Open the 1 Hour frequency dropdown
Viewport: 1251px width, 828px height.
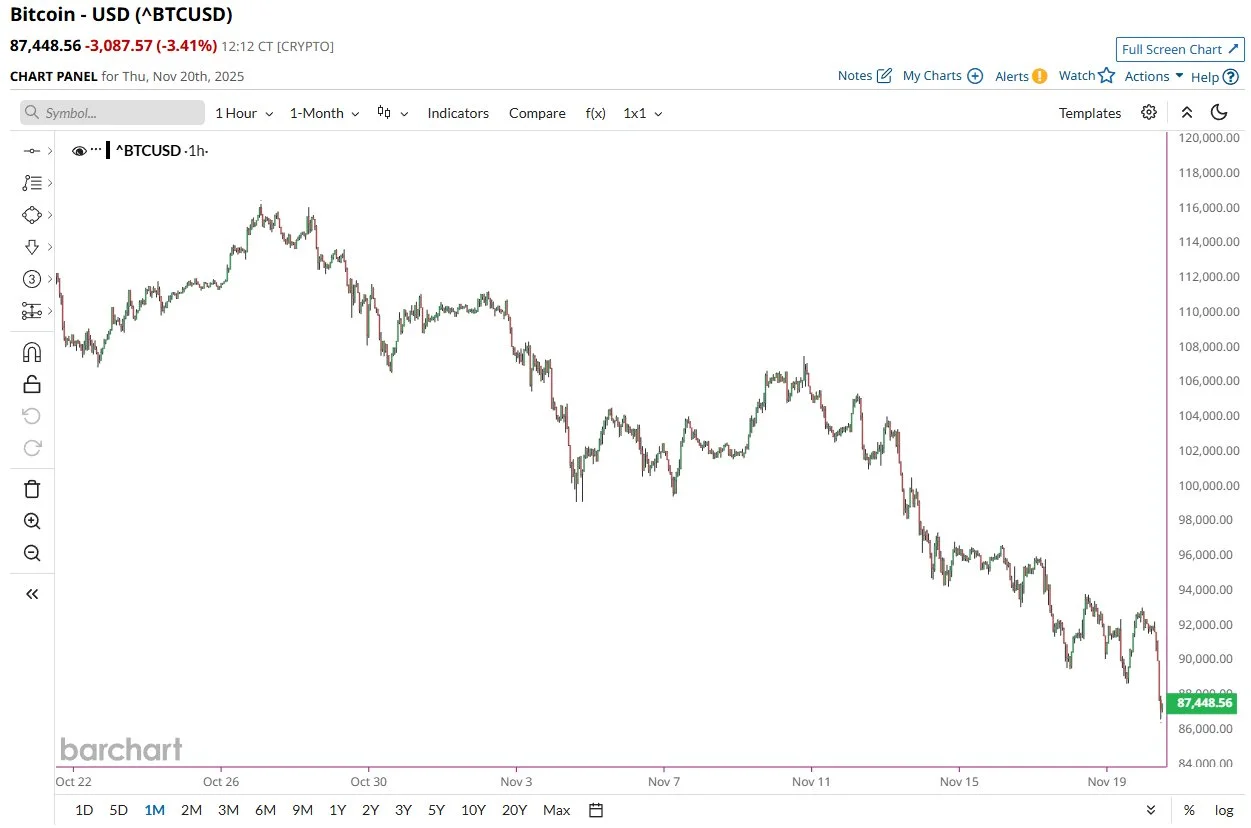coord(242,113)
